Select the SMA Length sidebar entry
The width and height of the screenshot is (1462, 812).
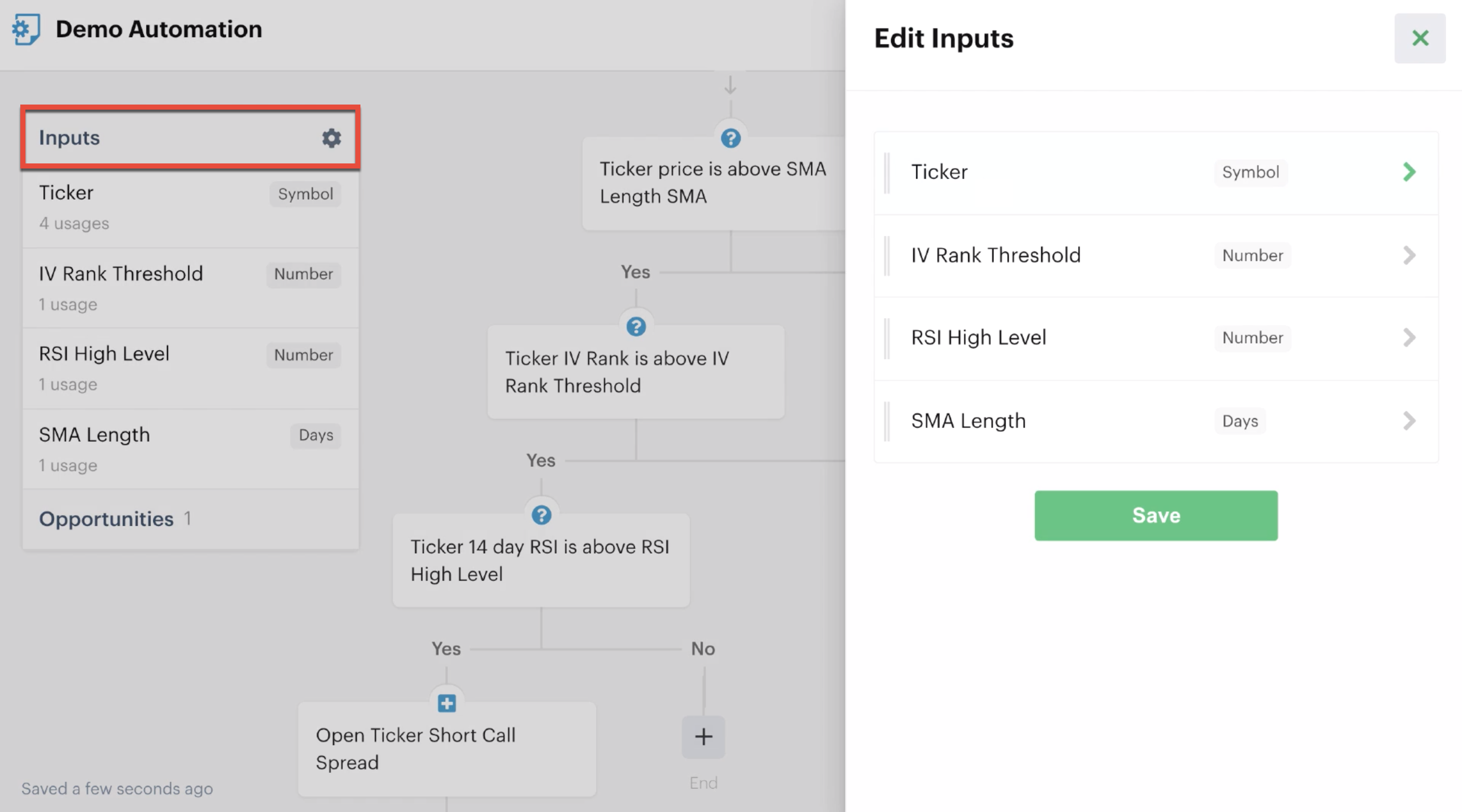[94, 434]
